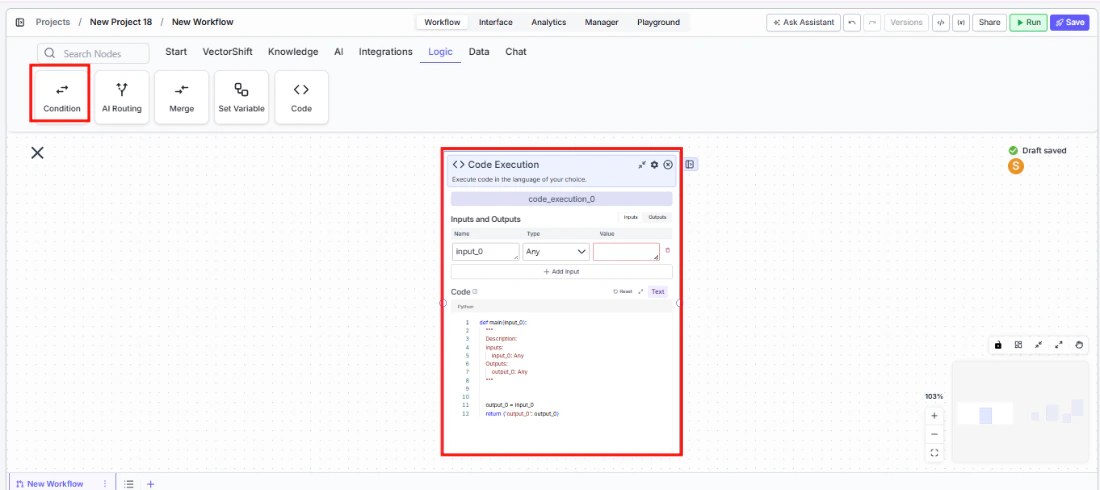
Task: Click the input_0 name field
Action: pyautogui.click(x=485, y=251)
